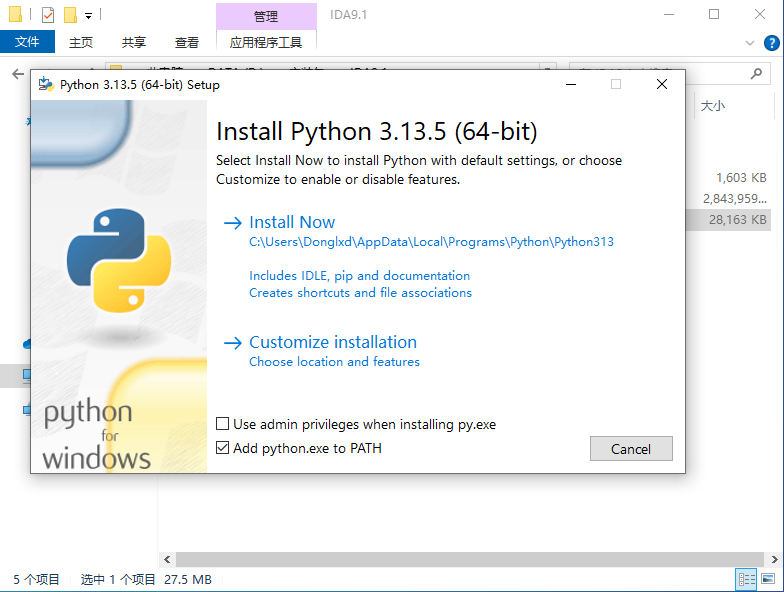784x592 pixels.
Task: Click the new folder icon in title bar
Action: 70,15
